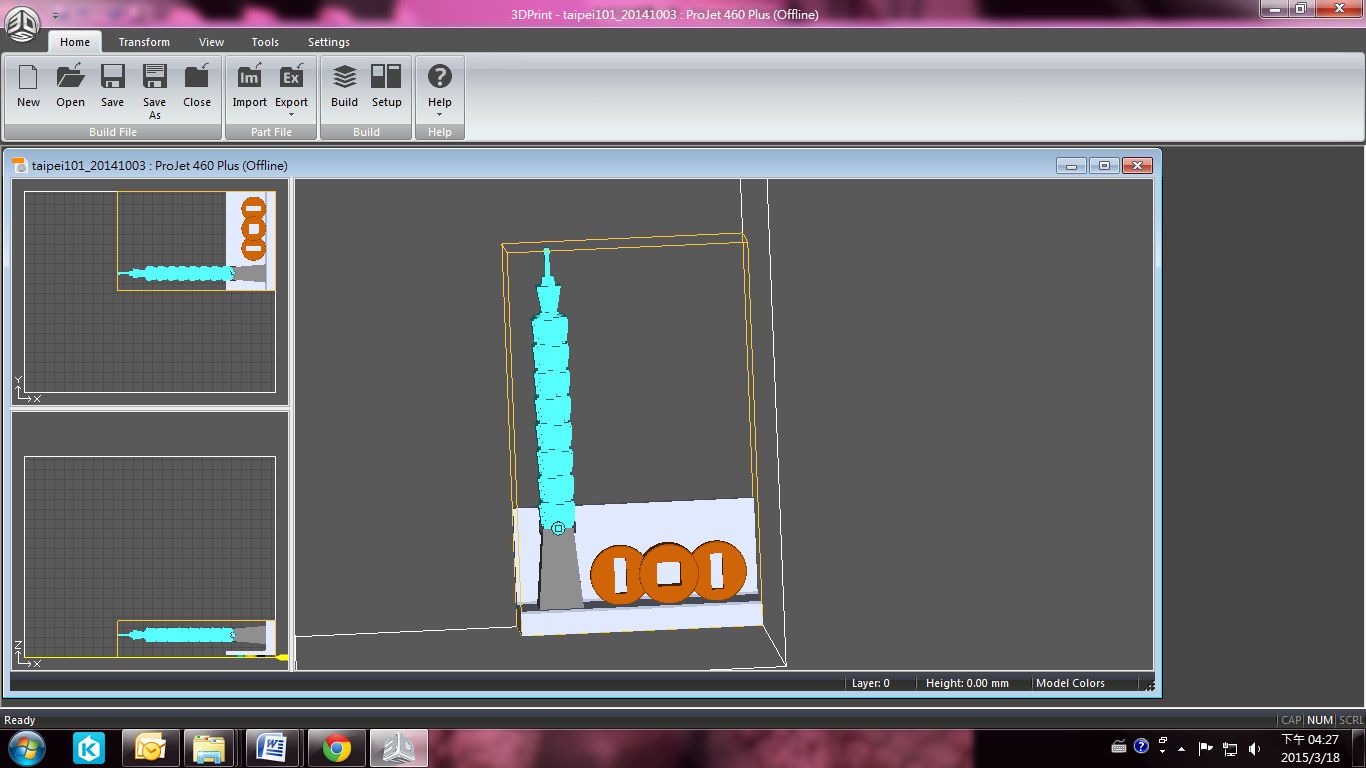Click the side view pane thumbnail

150,540
